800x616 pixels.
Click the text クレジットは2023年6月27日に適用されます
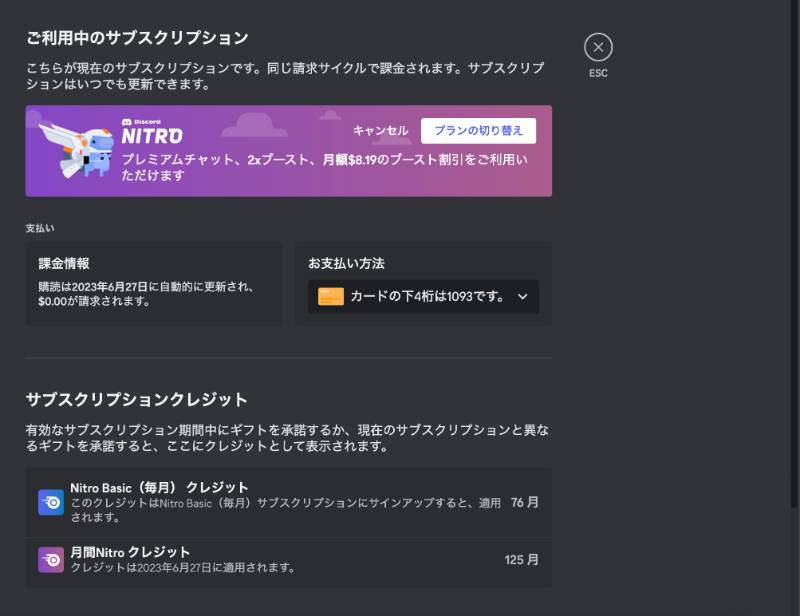point(183,568)
